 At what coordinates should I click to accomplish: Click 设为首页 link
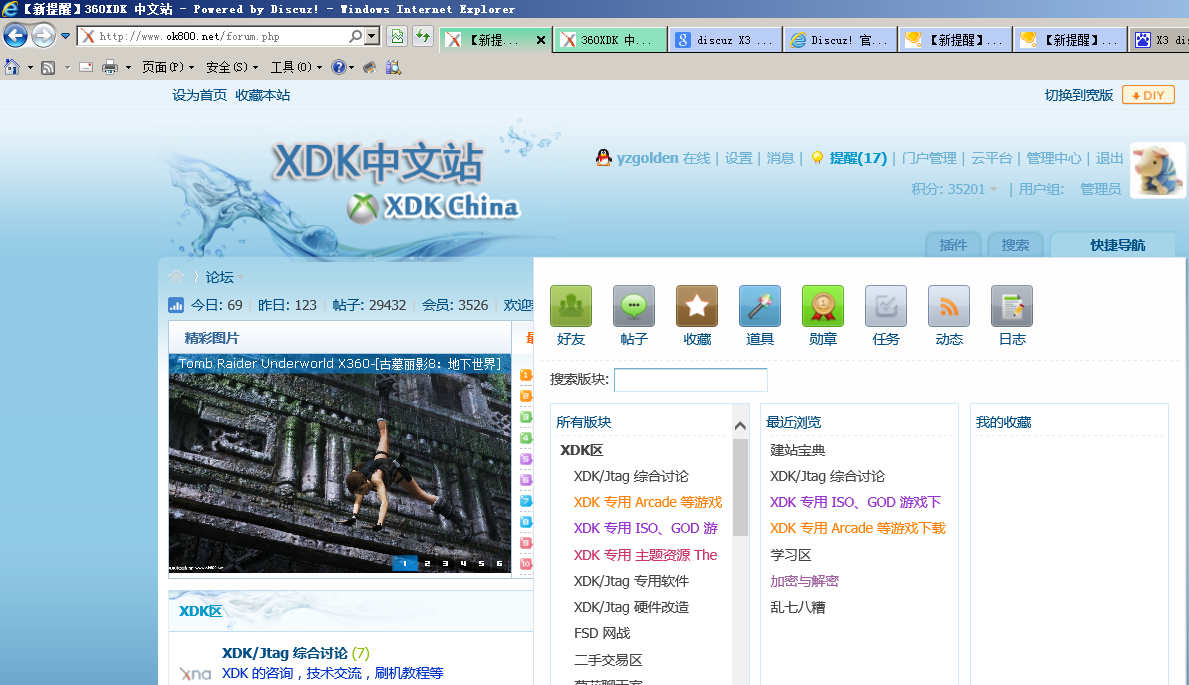click(199, 95)
